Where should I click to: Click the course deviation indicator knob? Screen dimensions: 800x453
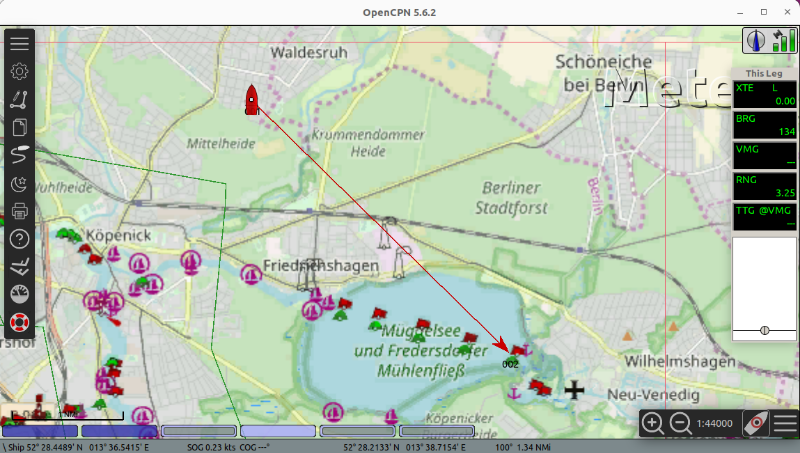tap(764, 331)
